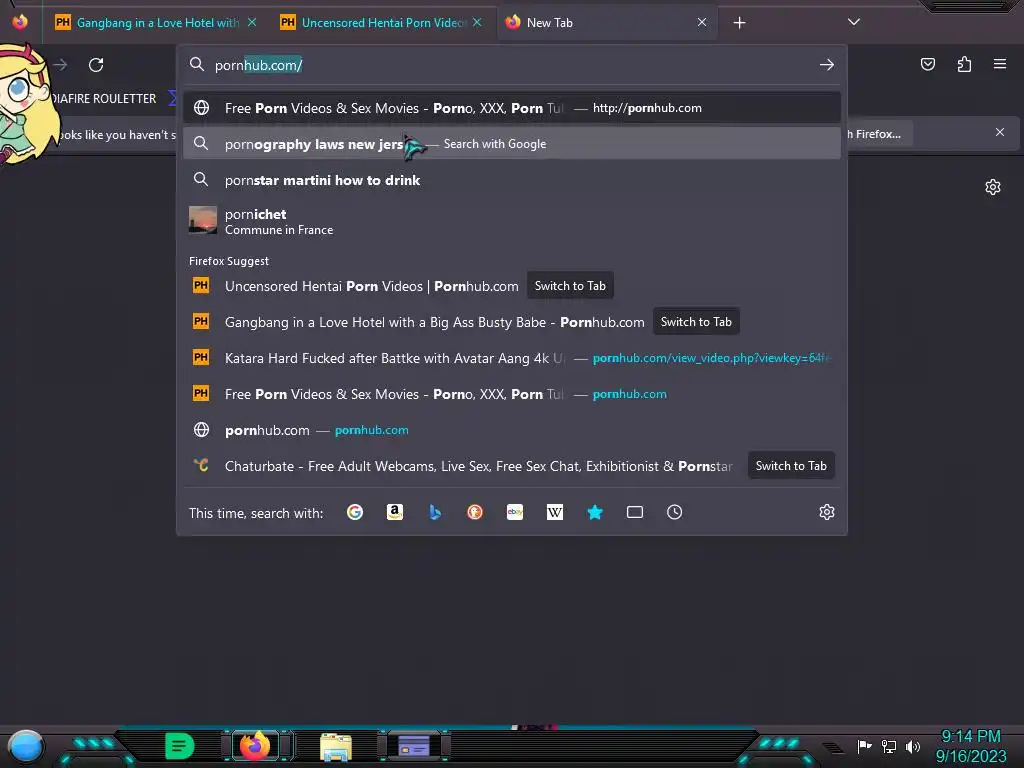Open the MEDIAFIRE ROULETTER bookmark
Image resolution: width=1024 pixels, height=768 pixels.
(103, 99)
